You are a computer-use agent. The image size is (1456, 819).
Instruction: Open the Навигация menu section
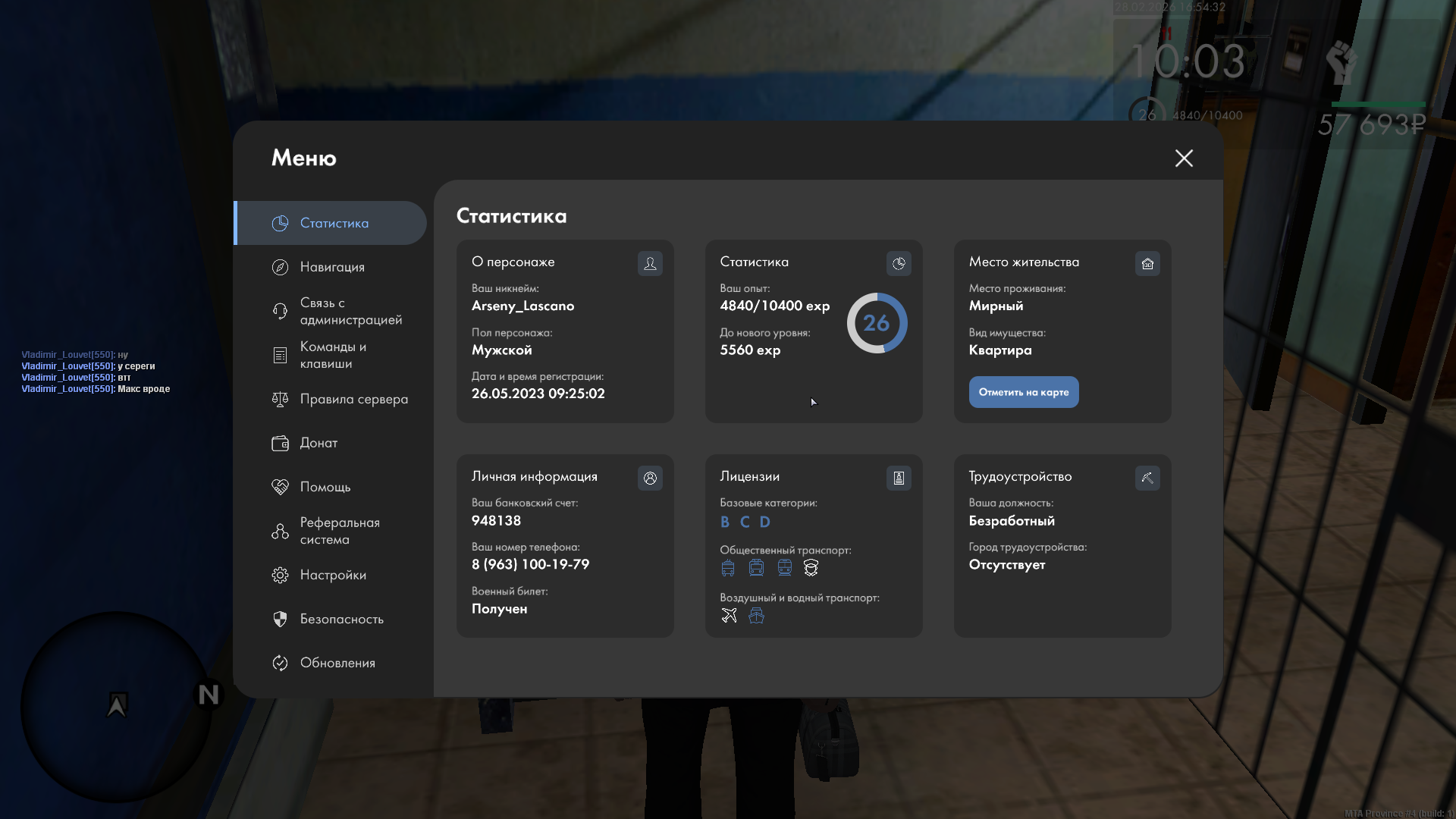[332, 267]
